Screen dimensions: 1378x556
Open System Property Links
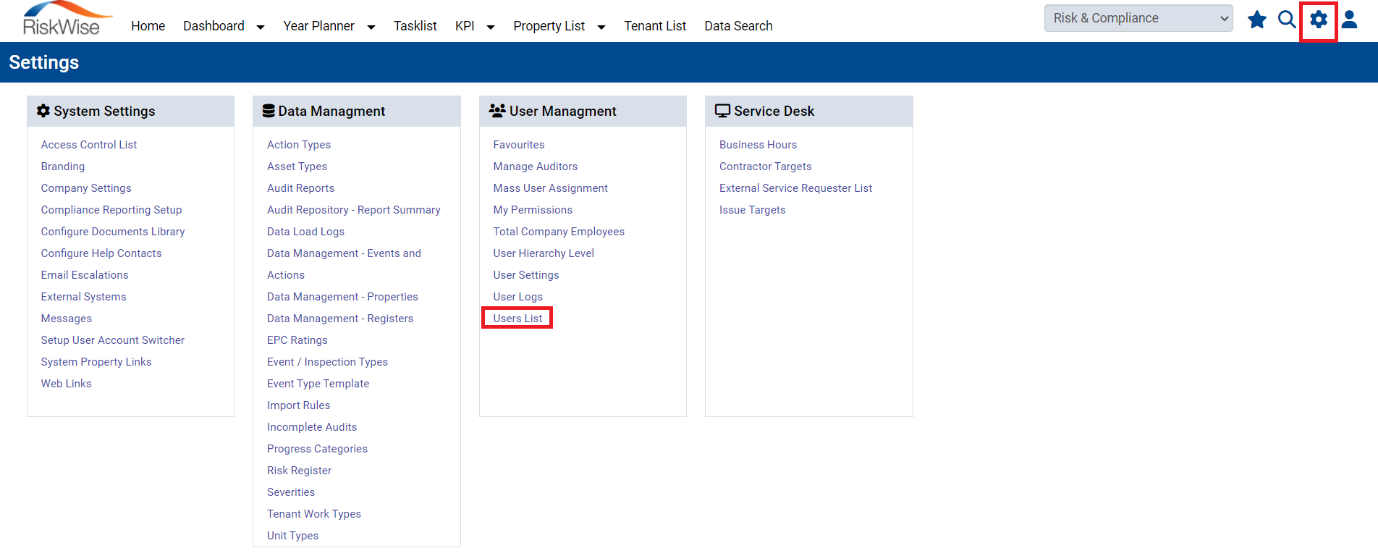tap(96, 362)
